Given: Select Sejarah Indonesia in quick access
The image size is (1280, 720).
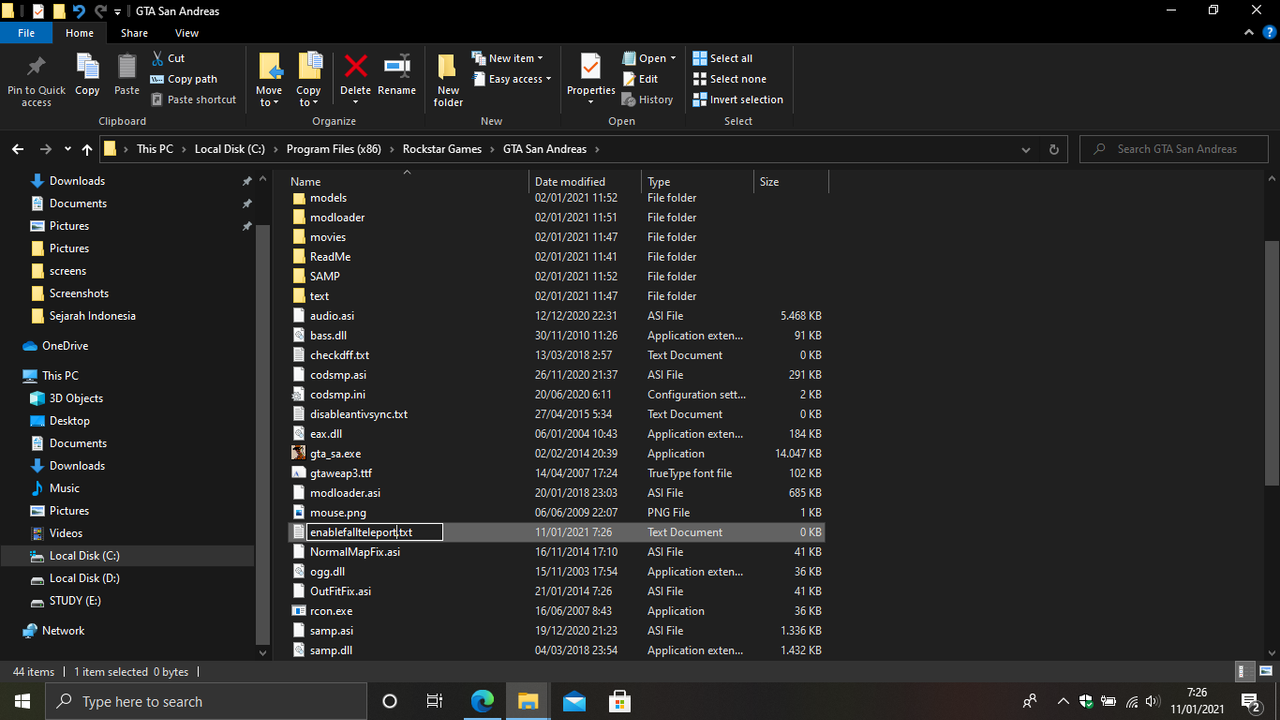Looking at the screenshot, I should (92, 316).
